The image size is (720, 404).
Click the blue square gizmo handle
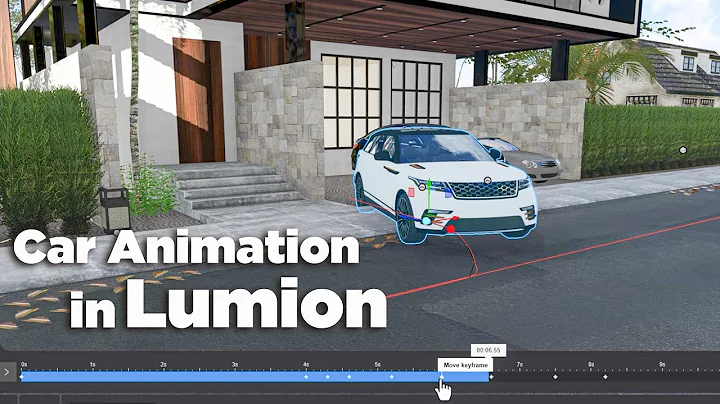coord(448,194)
